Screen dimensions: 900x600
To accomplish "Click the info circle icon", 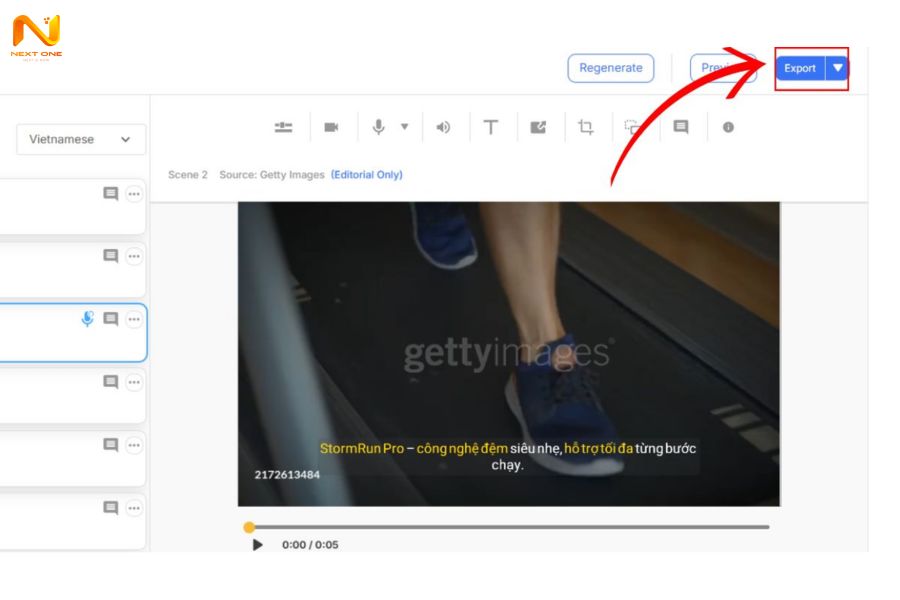I will [x=728, y=127].
